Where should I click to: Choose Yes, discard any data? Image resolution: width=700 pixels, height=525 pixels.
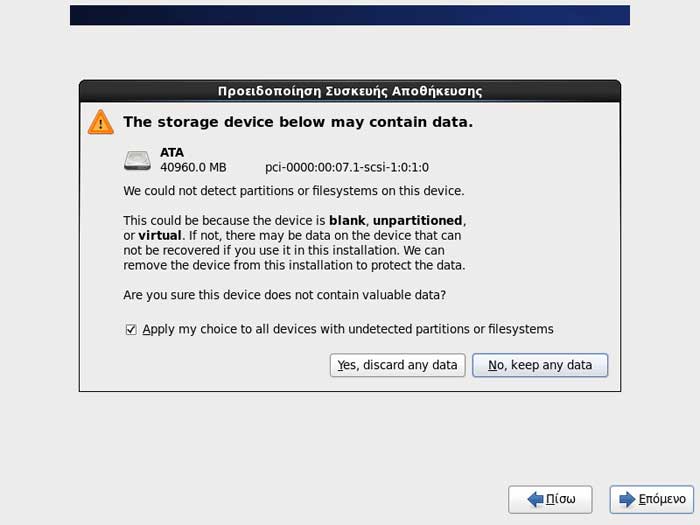397,365
